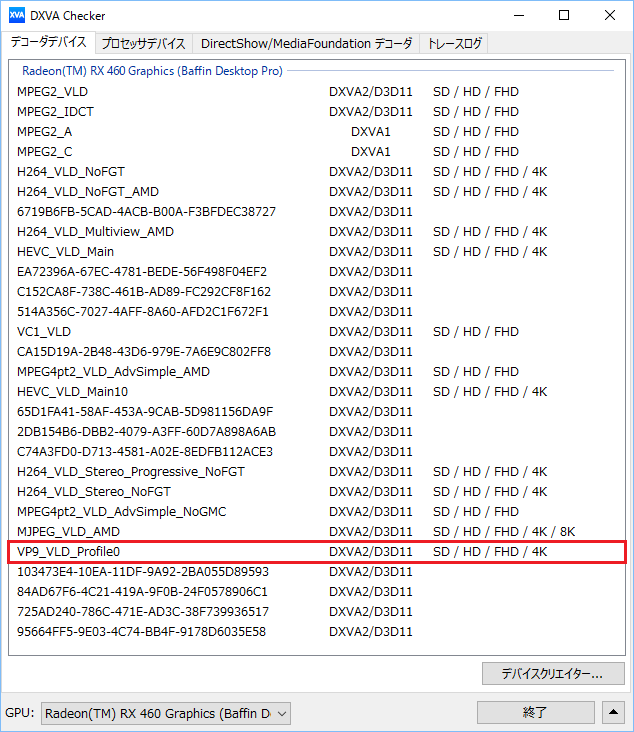Open the トレースログ tab
The width and height of the screenshot is (634, 732).
[454, 44]
